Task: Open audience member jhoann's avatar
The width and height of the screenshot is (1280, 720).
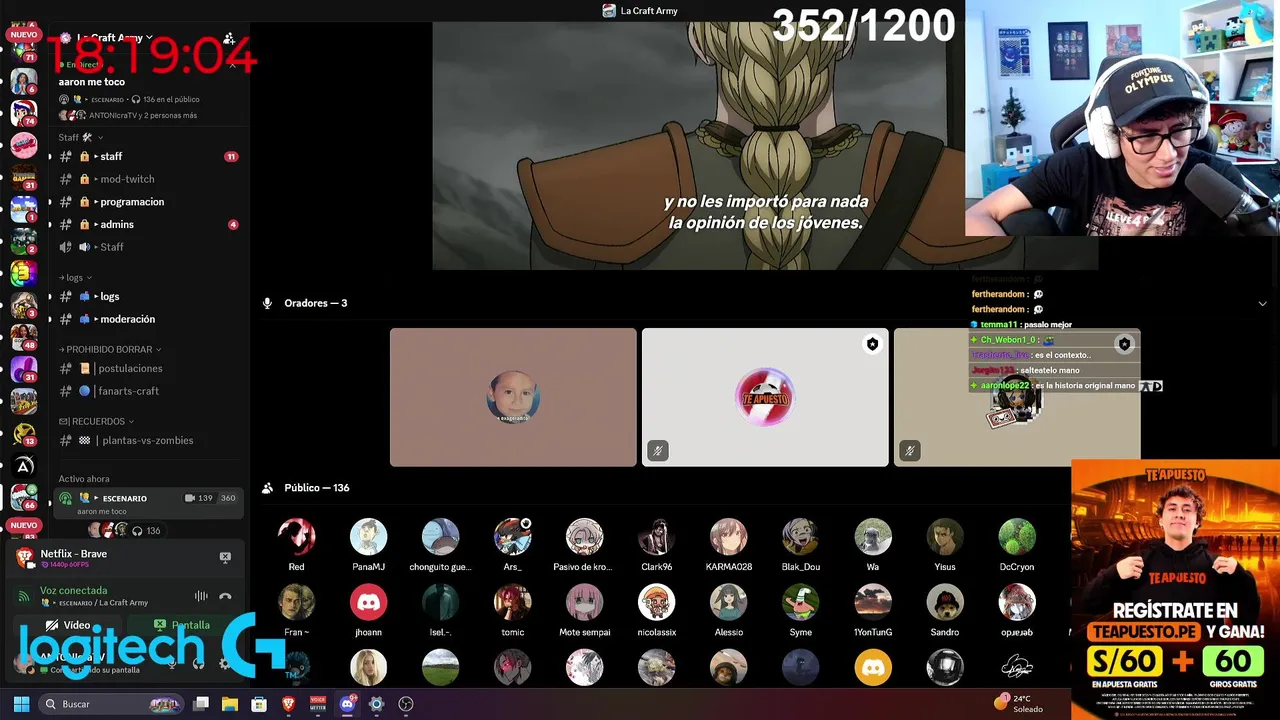Action: (368, 603)
